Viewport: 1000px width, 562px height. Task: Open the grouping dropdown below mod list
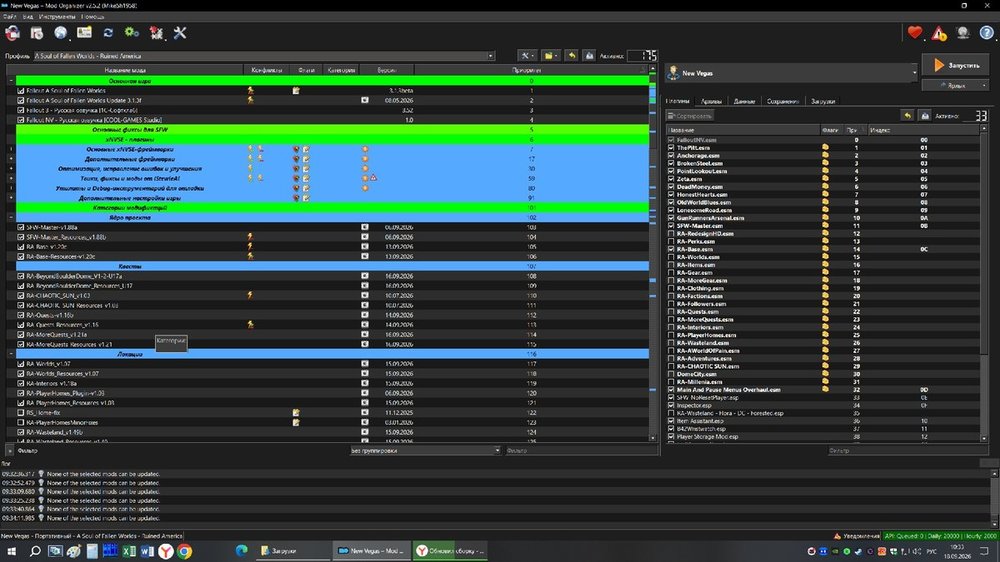click(425, 450)
